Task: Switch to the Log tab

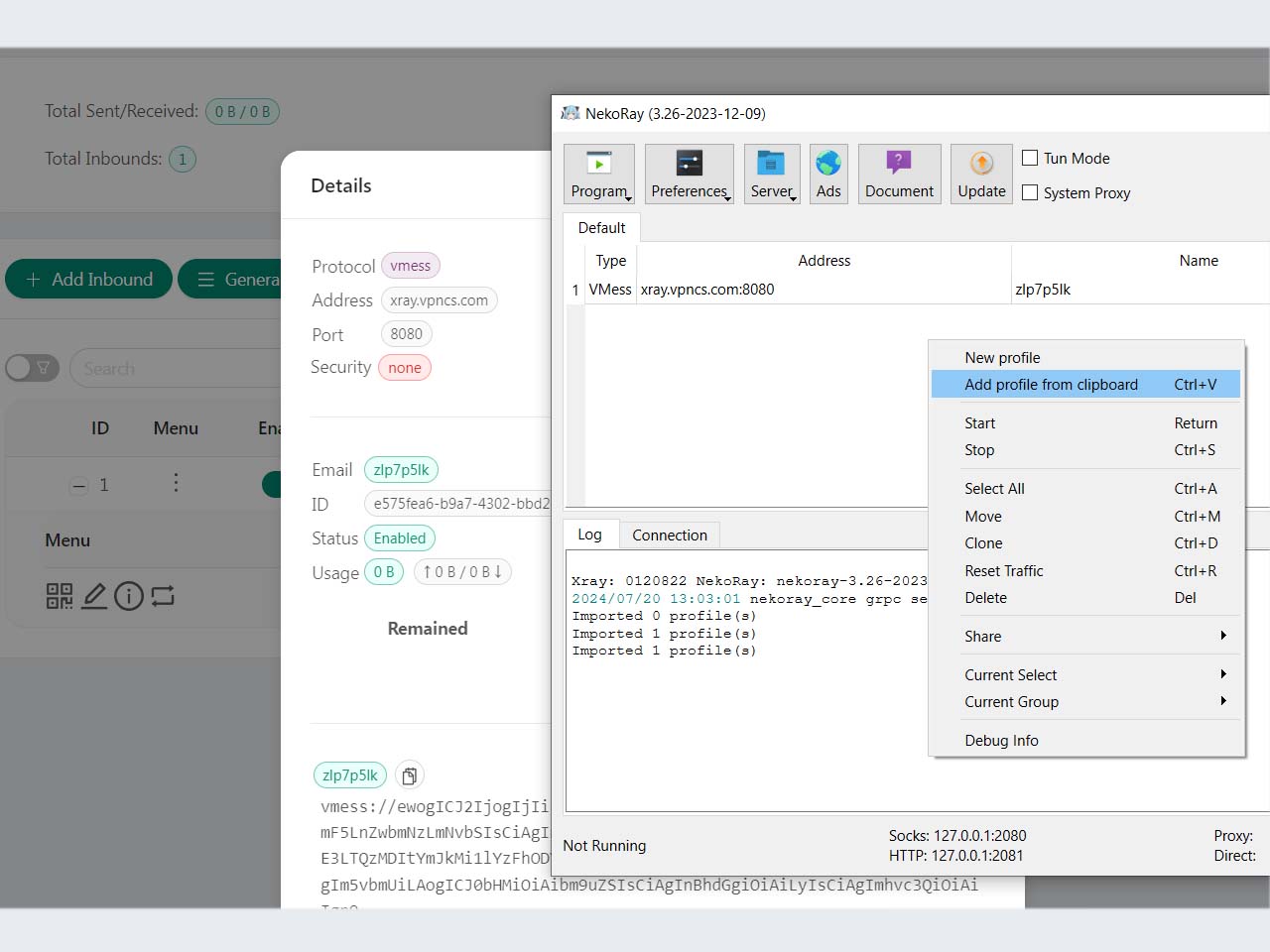Action: click(x=590, y=535)
